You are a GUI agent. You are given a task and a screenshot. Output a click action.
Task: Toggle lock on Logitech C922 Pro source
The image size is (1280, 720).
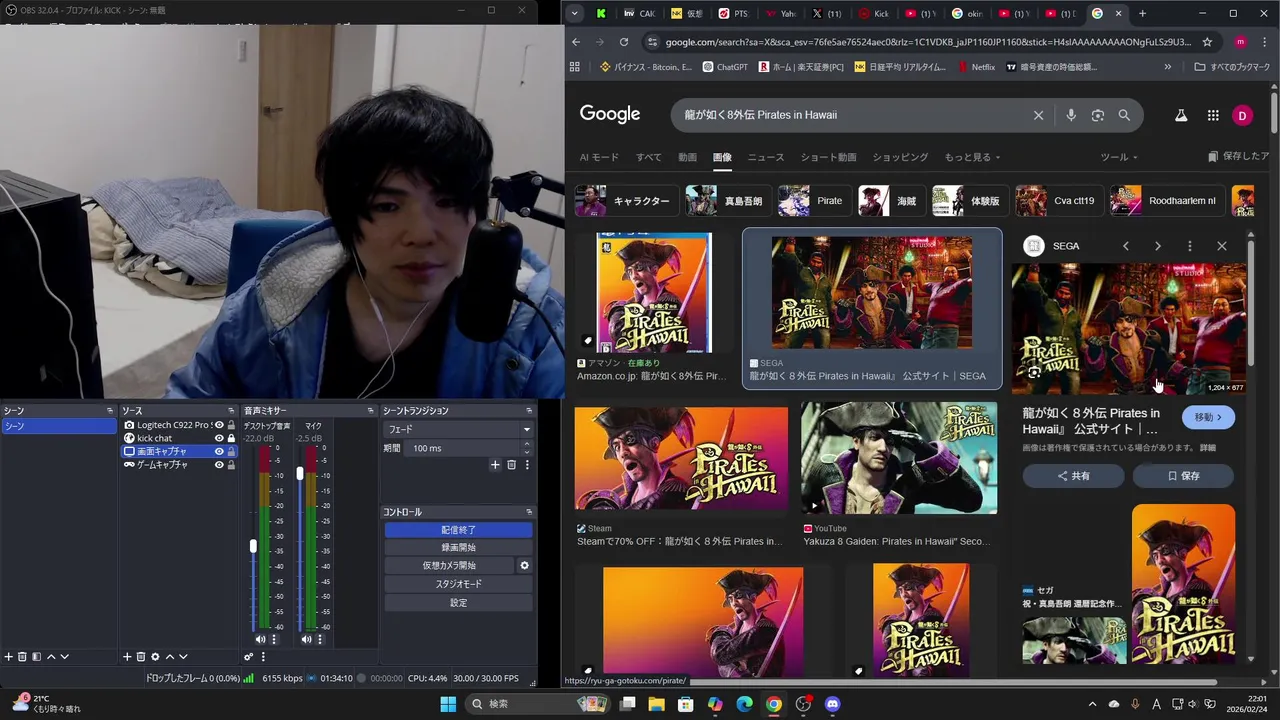[231, 425]
